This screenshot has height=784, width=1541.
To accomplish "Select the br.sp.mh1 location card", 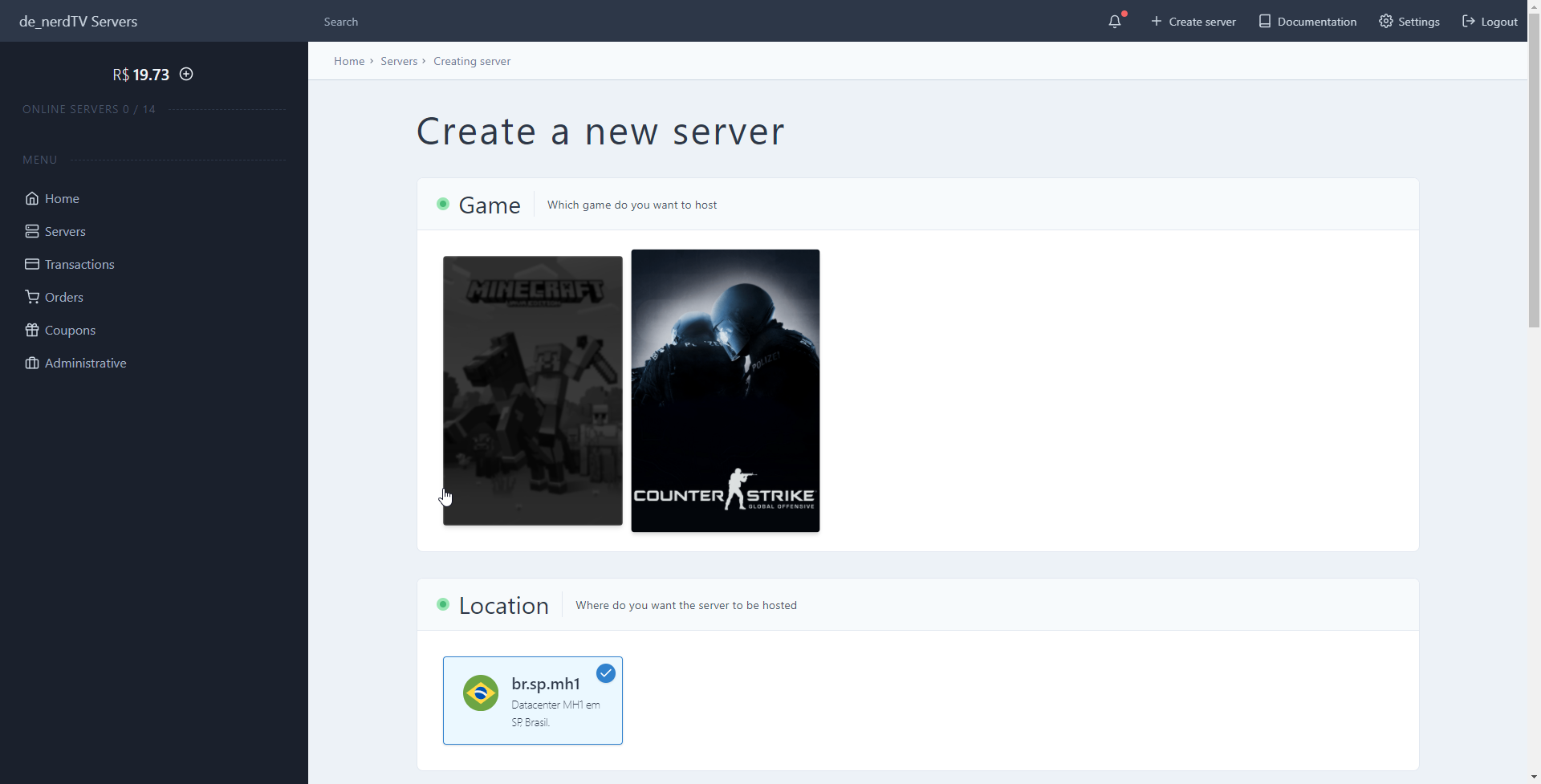I will point(533,701).
